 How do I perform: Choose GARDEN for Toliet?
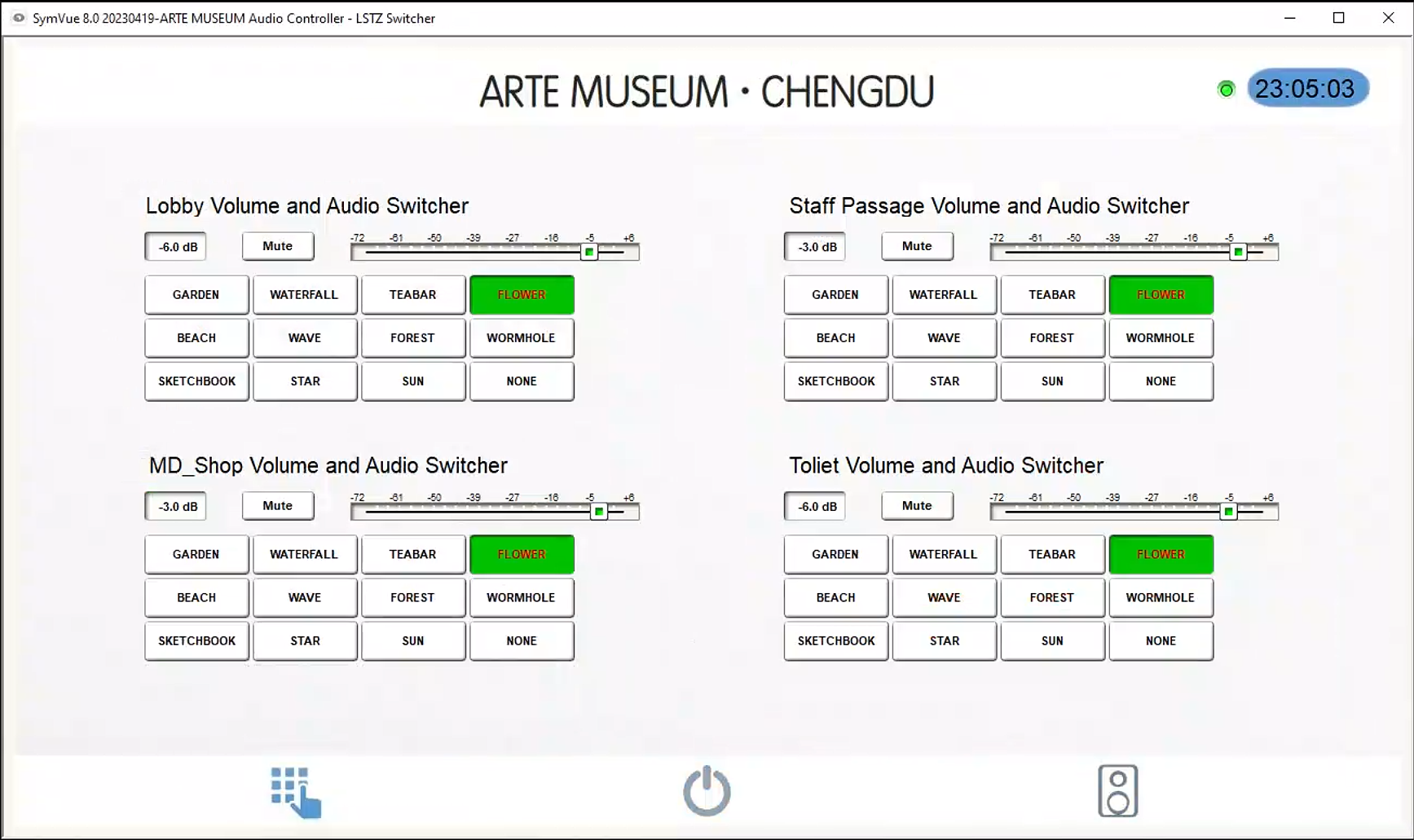coord(835,555)
